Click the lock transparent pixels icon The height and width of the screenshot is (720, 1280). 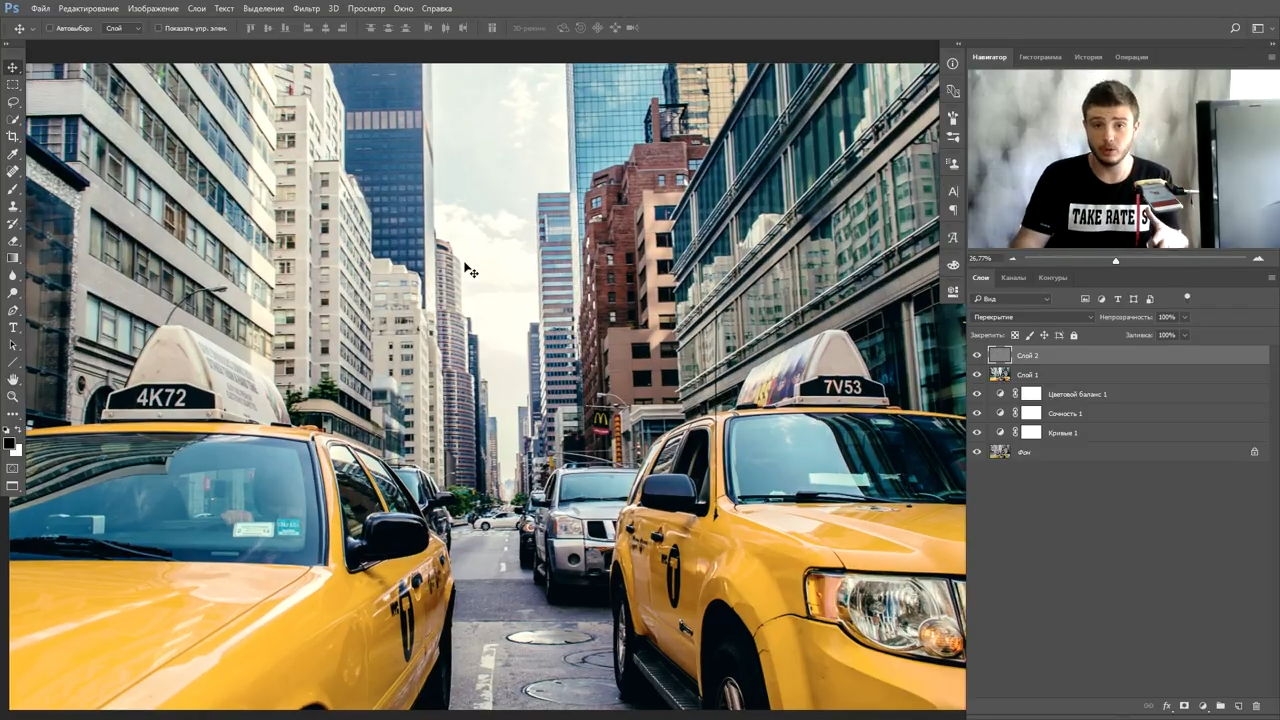(1015, 336)
